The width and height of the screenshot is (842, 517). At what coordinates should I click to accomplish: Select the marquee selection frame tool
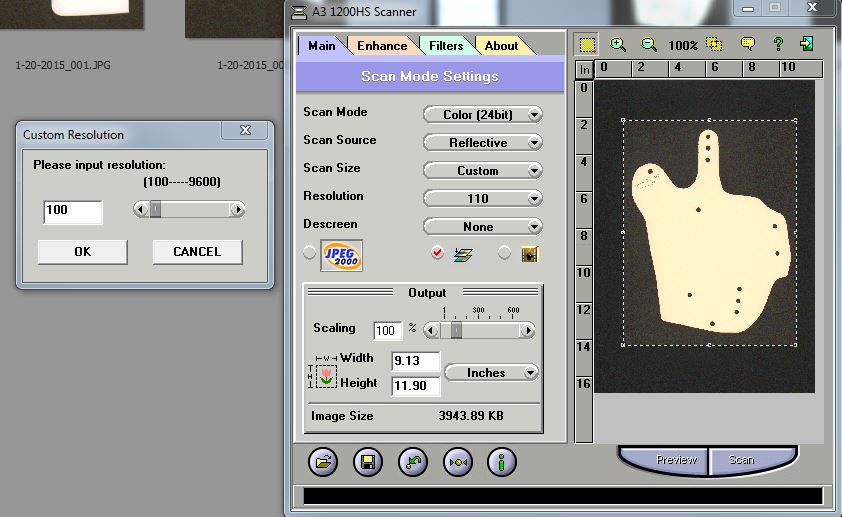(587, 45)
